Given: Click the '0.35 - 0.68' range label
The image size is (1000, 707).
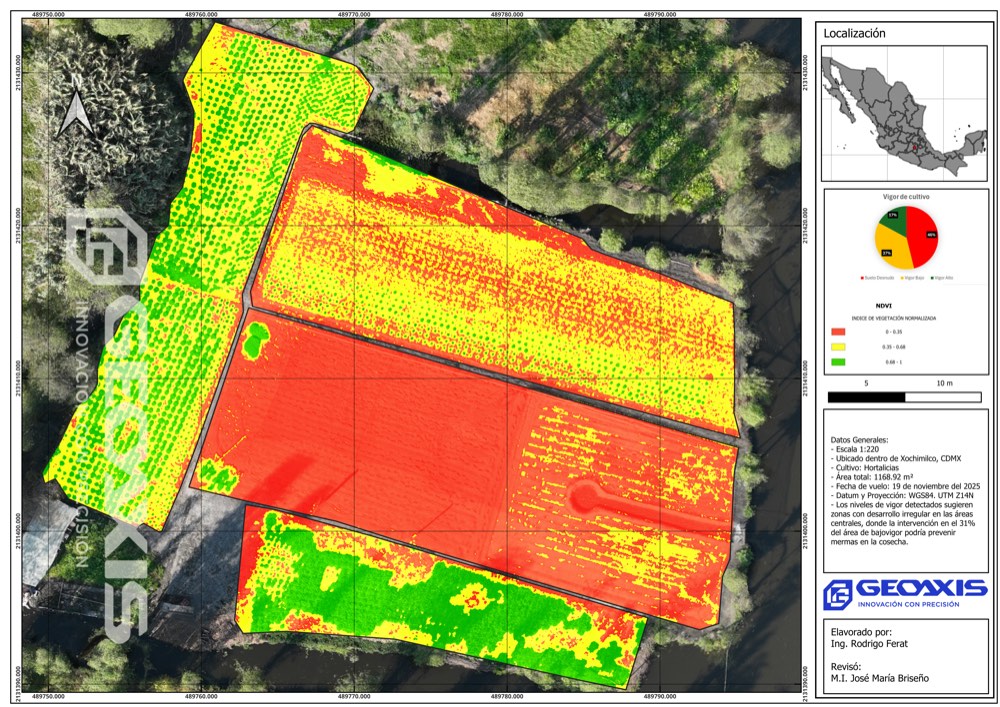Looking at the screenshot, I should pyautogui.click(x=893, y=347).
